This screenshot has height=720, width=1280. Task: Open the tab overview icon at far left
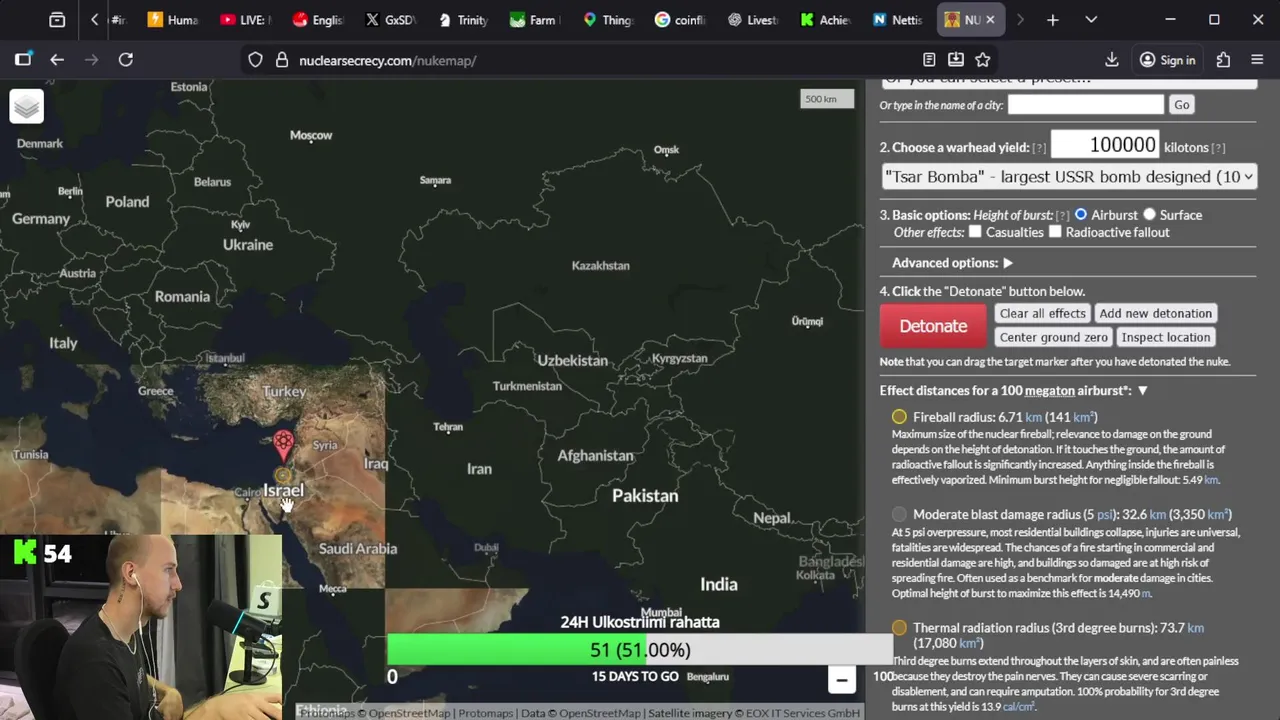pos(57,20)
